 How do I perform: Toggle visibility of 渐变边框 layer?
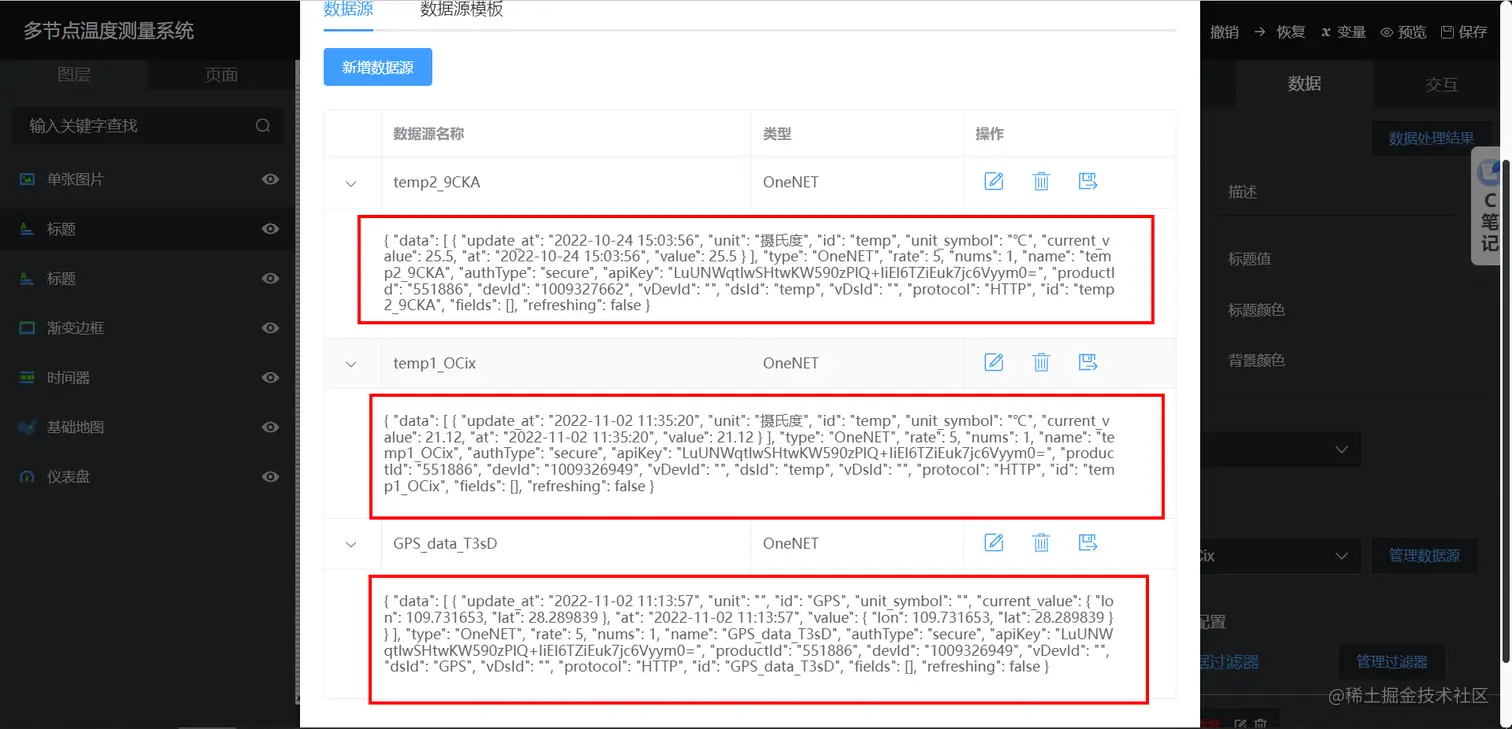click(x=270, y=328)
